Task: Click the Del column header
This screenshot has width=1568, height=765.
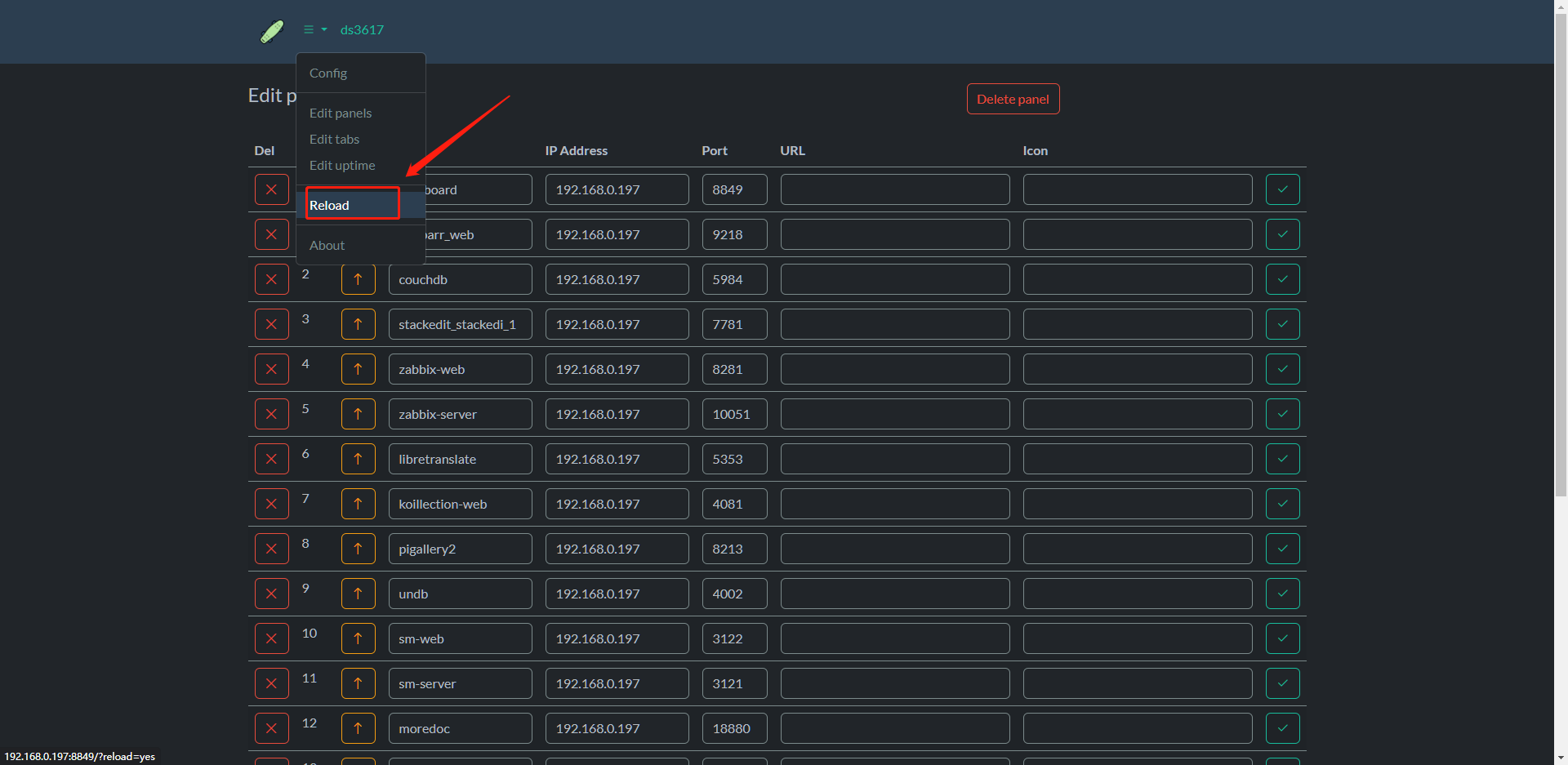Action: pos(265,150)
